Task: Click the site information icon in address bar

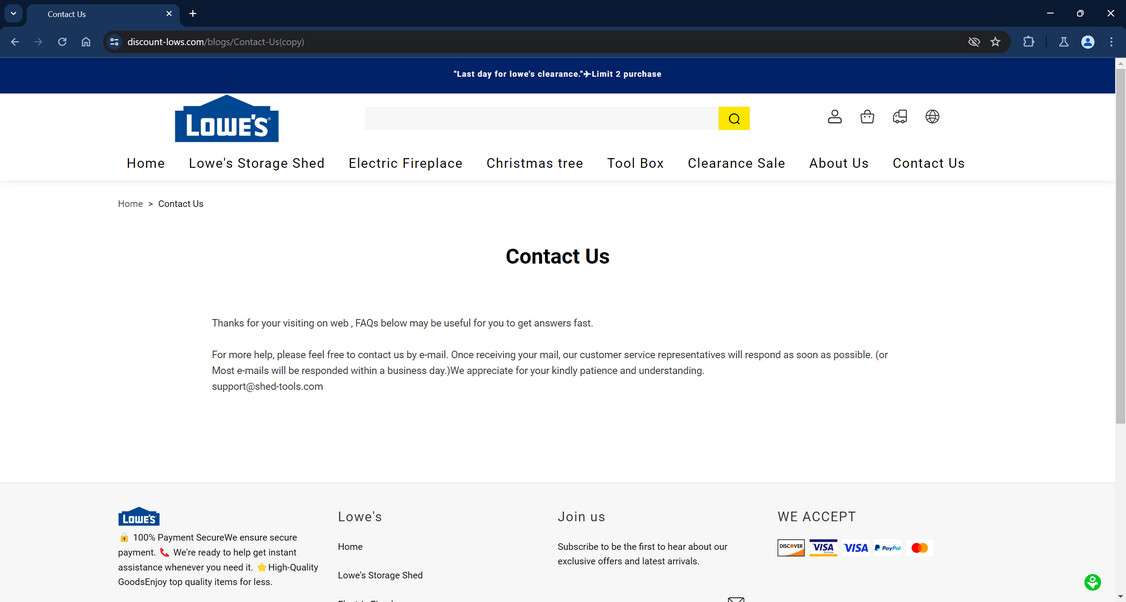Action: click(114, 42)
